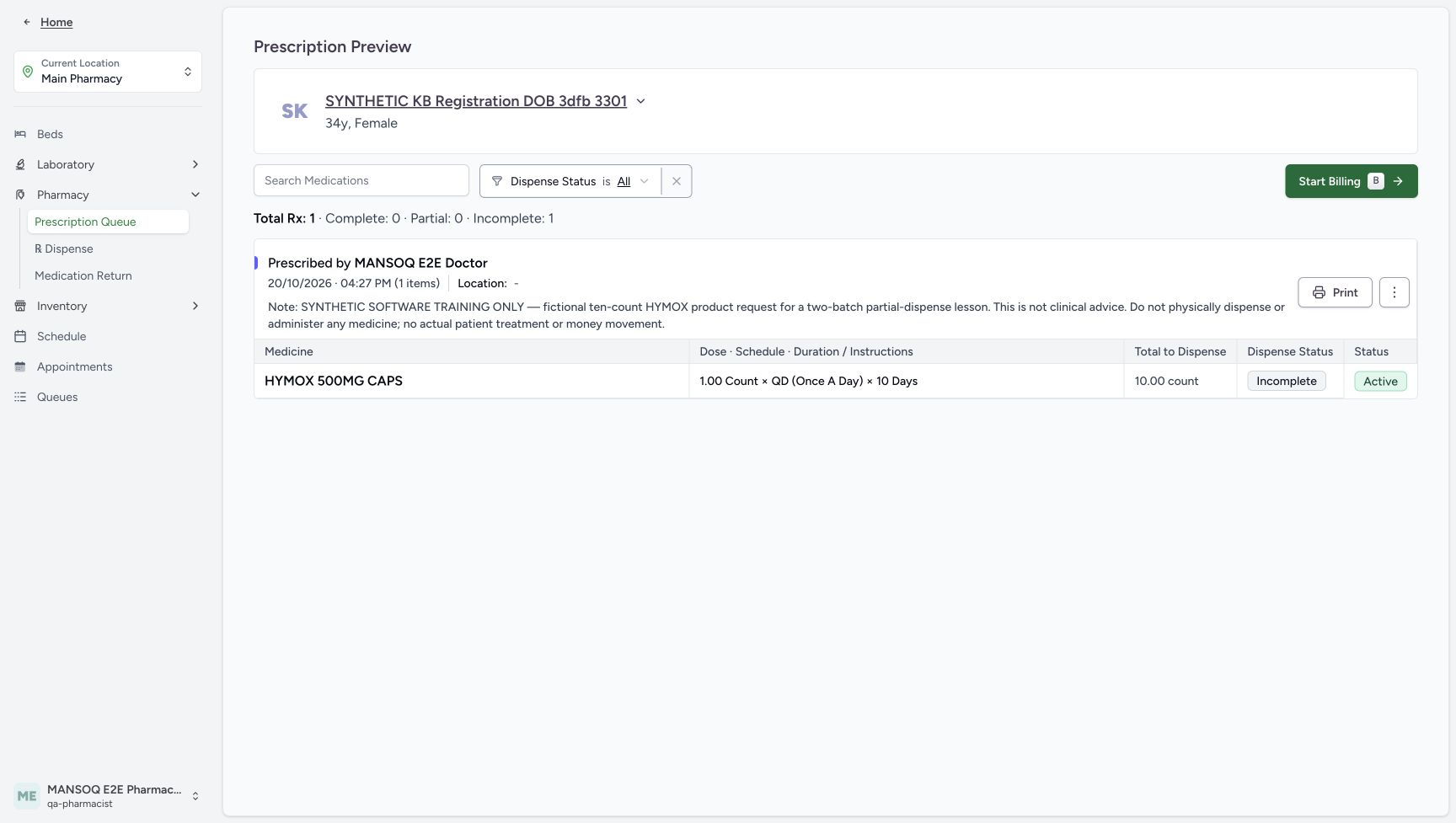Click the Total to Dispense column header
This screenshot has width=1456, height=823.
tap(1180, 351)
